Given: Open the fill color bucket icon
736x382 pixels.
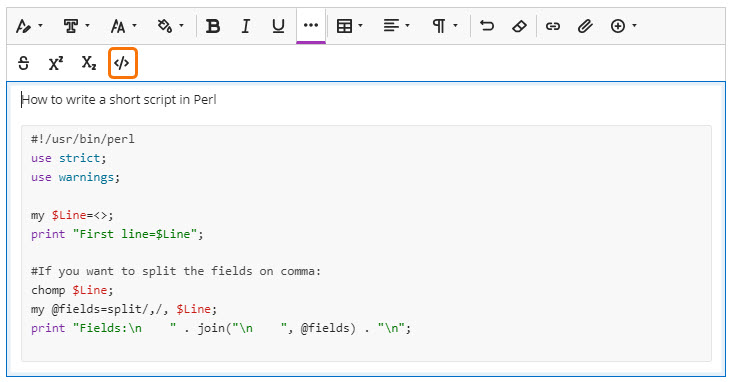Looking at the screenshot, I should [x=165, y=26].
